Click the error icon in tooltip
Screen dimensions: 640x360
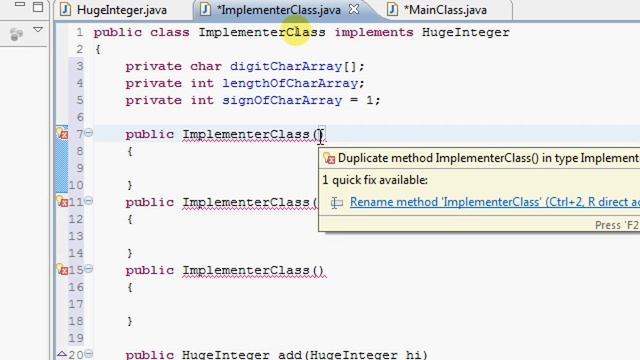[329, 158]
